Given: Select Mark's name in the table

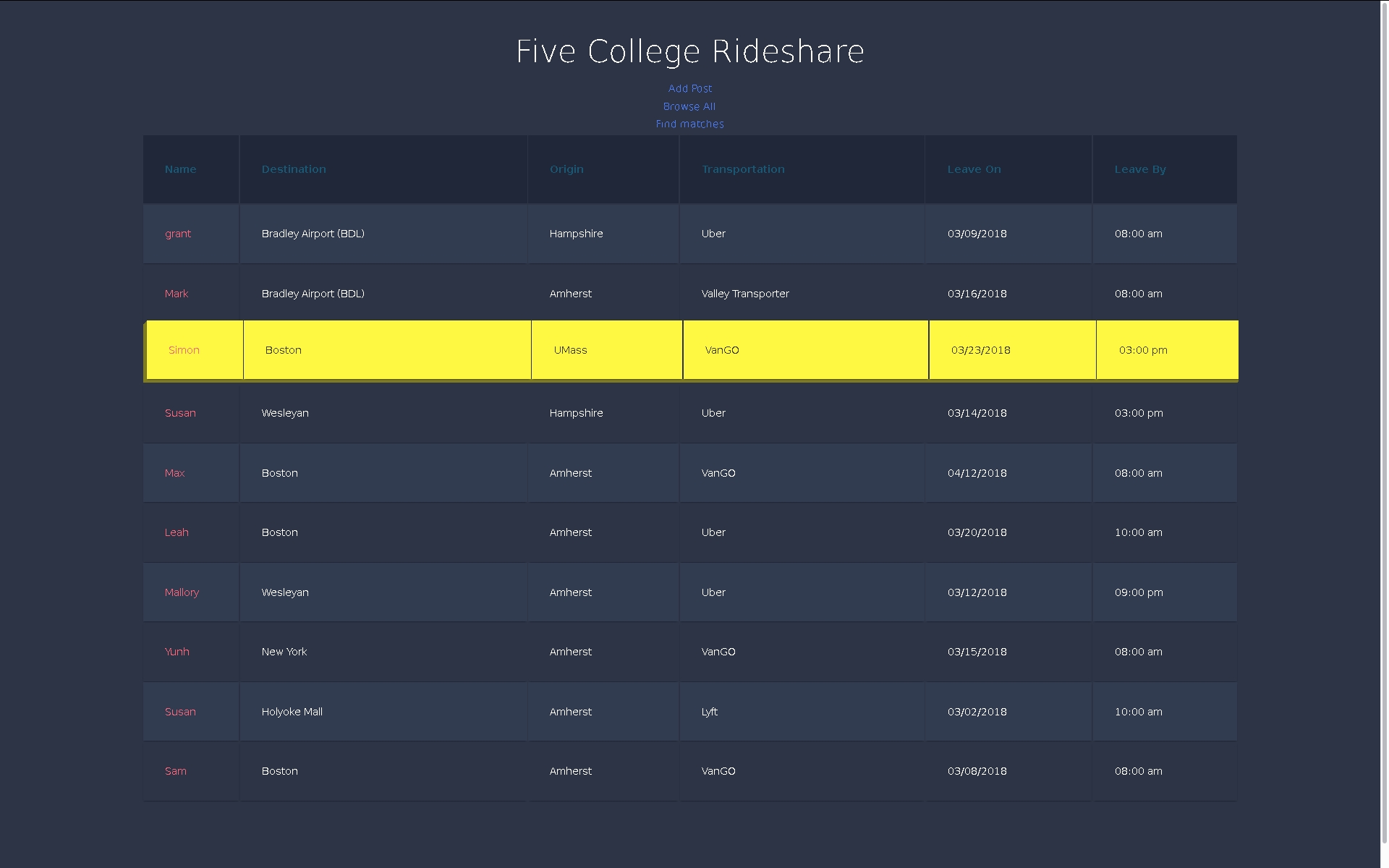Looking at the screenshot, I should 177,294.
